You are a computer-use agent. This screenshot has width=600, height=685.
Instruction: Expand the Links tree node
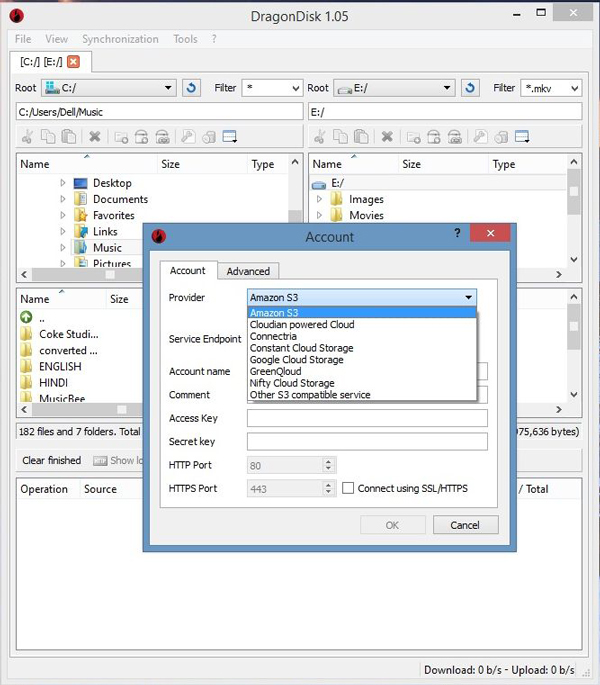[x=62, y=231]
